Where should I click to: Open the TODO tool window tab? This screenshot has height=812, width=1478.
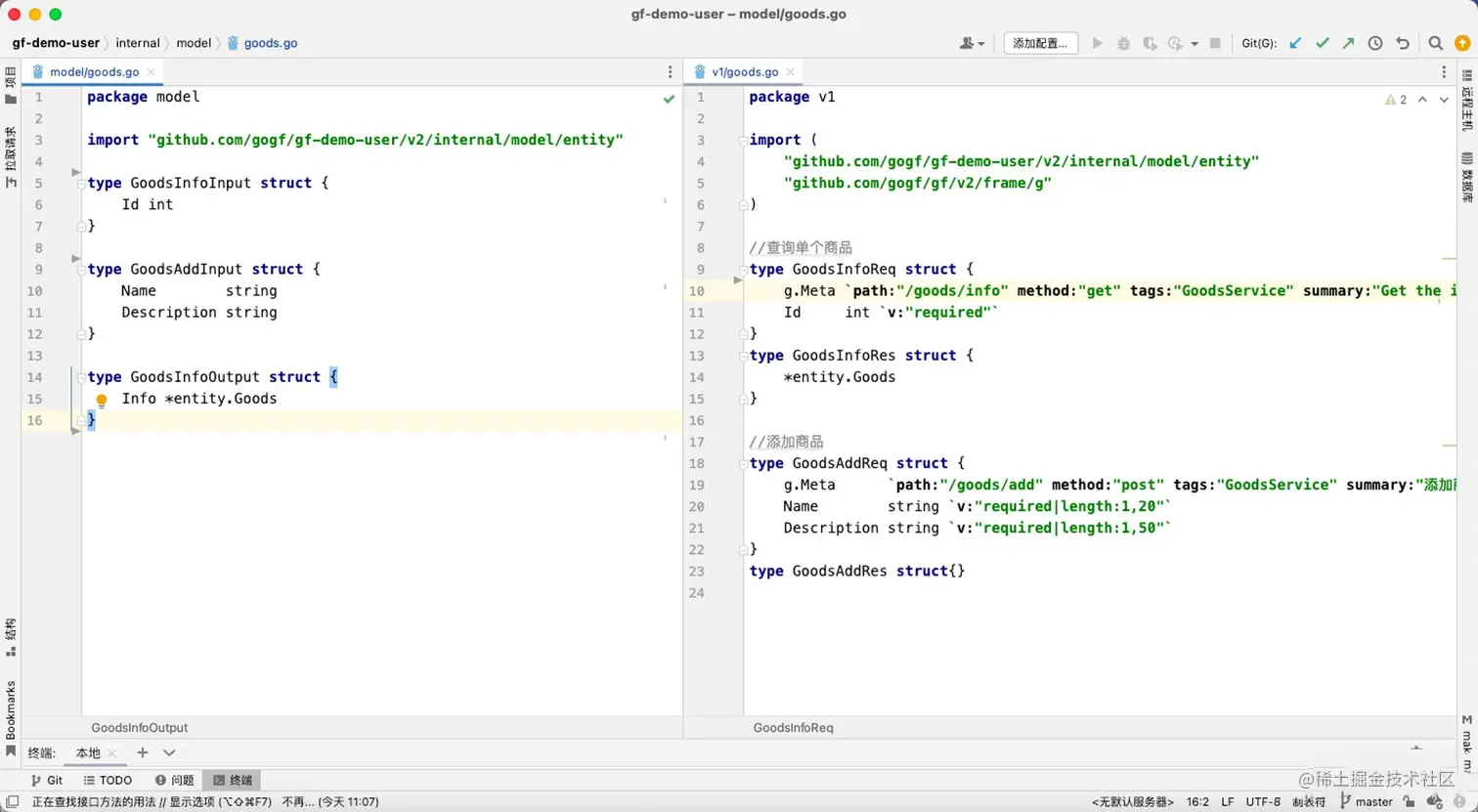pos(108,780)
